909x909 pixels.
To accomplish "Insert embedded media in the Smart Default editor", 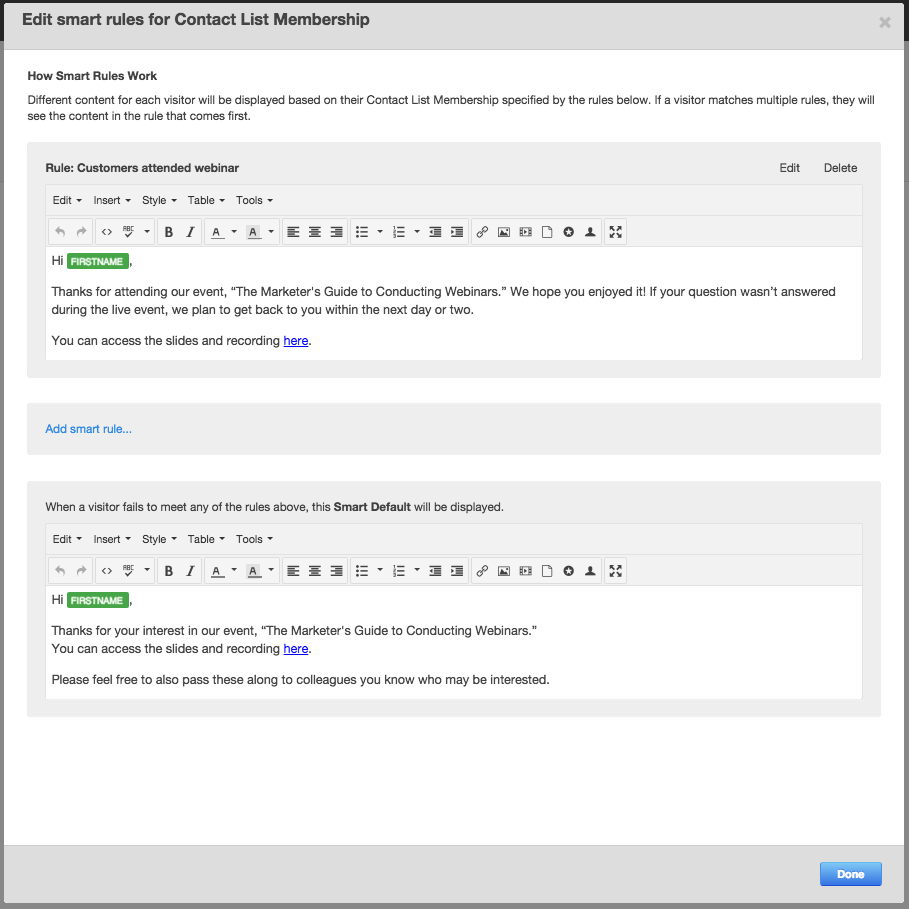I will click(525, 570).
